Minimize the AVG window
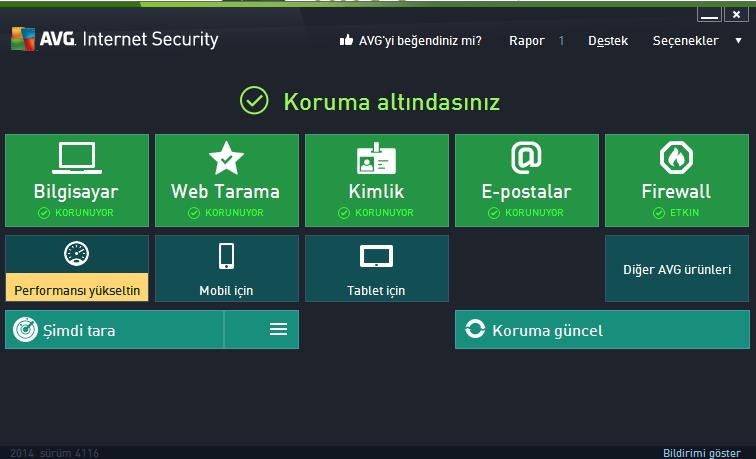This screenshot has height=459, width=756. pyautogui.click(x=709, y=14)
